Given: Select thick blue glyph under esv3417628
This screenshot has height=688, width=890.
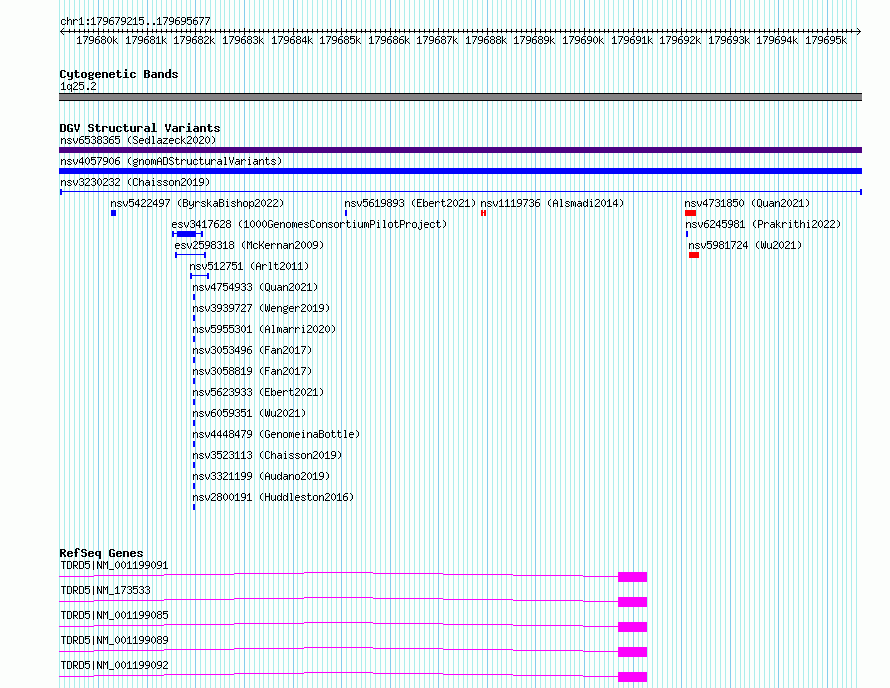Looking at the screenshot, I should [187, 234].
